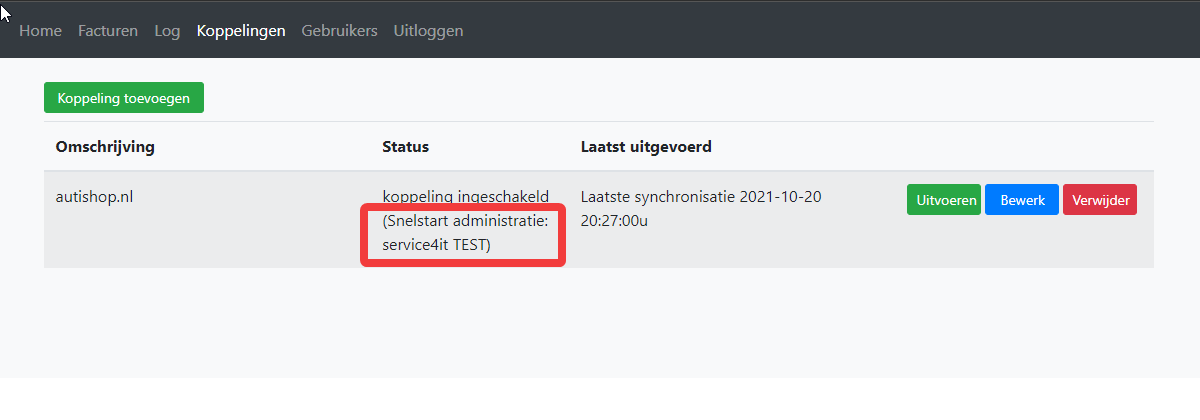The image size is (1200, 420).
Task: Click the 'Snelstart administratie:' text
Action: (465, 221)
